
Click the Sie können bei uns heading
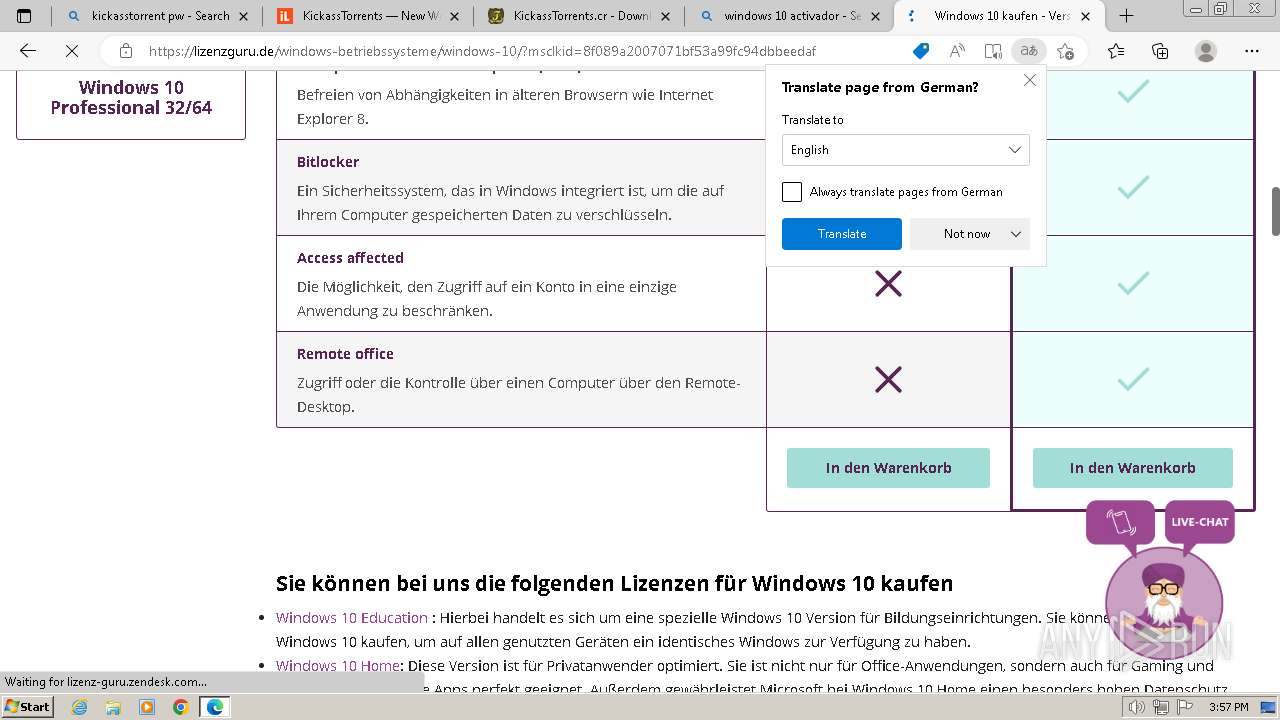pyautogui.click(x=614, y=583)
